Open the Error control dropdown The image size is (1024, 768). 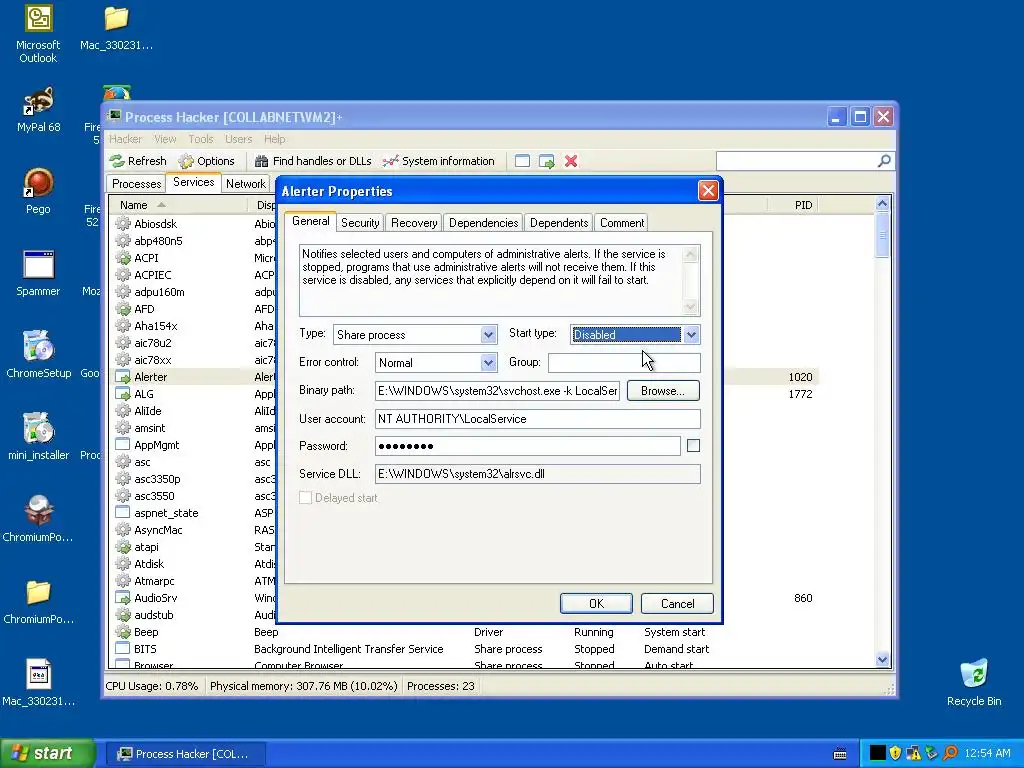click(488, 362)
